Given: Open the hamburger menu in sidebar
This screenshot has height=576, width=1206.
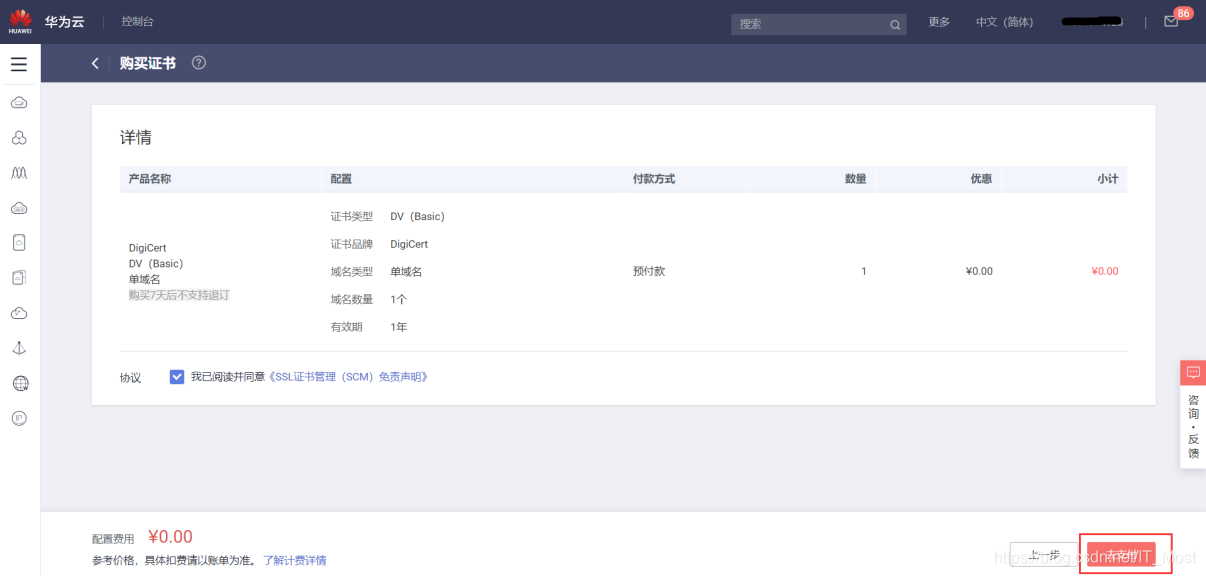Looking at the screenshot, I should pyautogui.click(x=19, y=64).
